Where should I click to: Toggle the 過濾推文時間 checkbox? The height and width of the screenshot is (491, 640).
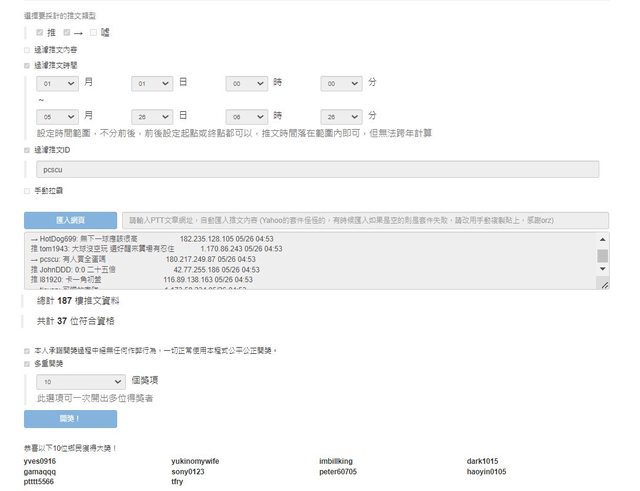pyautogui.click(x=27, y=64)
